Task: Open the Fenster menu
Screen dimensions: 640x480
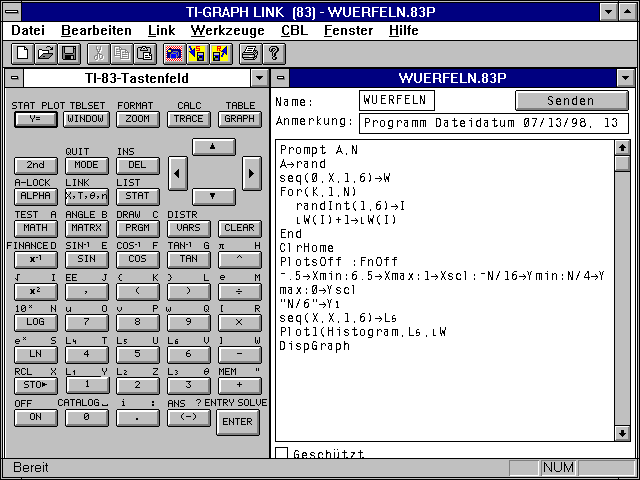Action: (x=349, y=31)
